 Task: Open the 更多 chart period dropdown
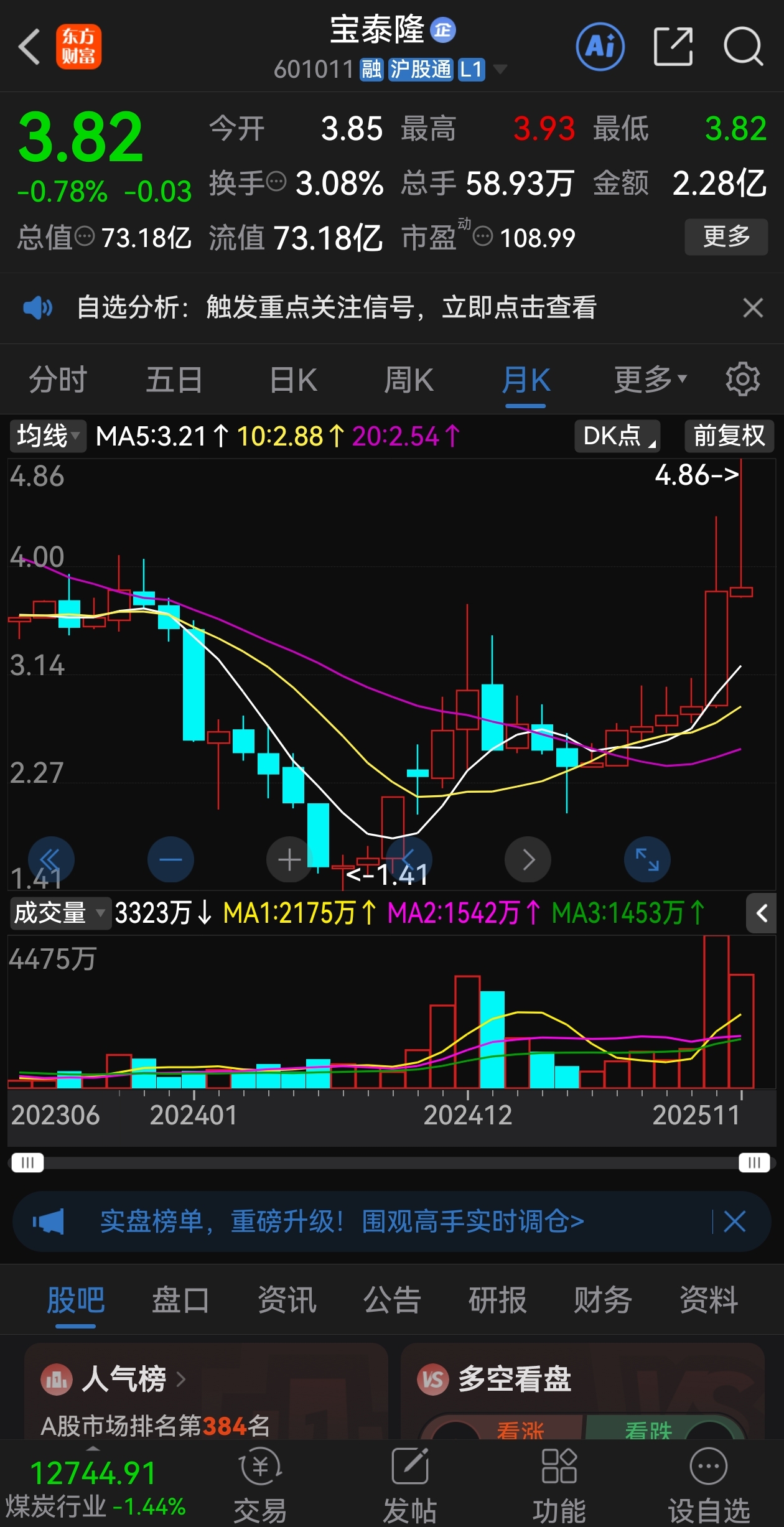click(650, 379)
